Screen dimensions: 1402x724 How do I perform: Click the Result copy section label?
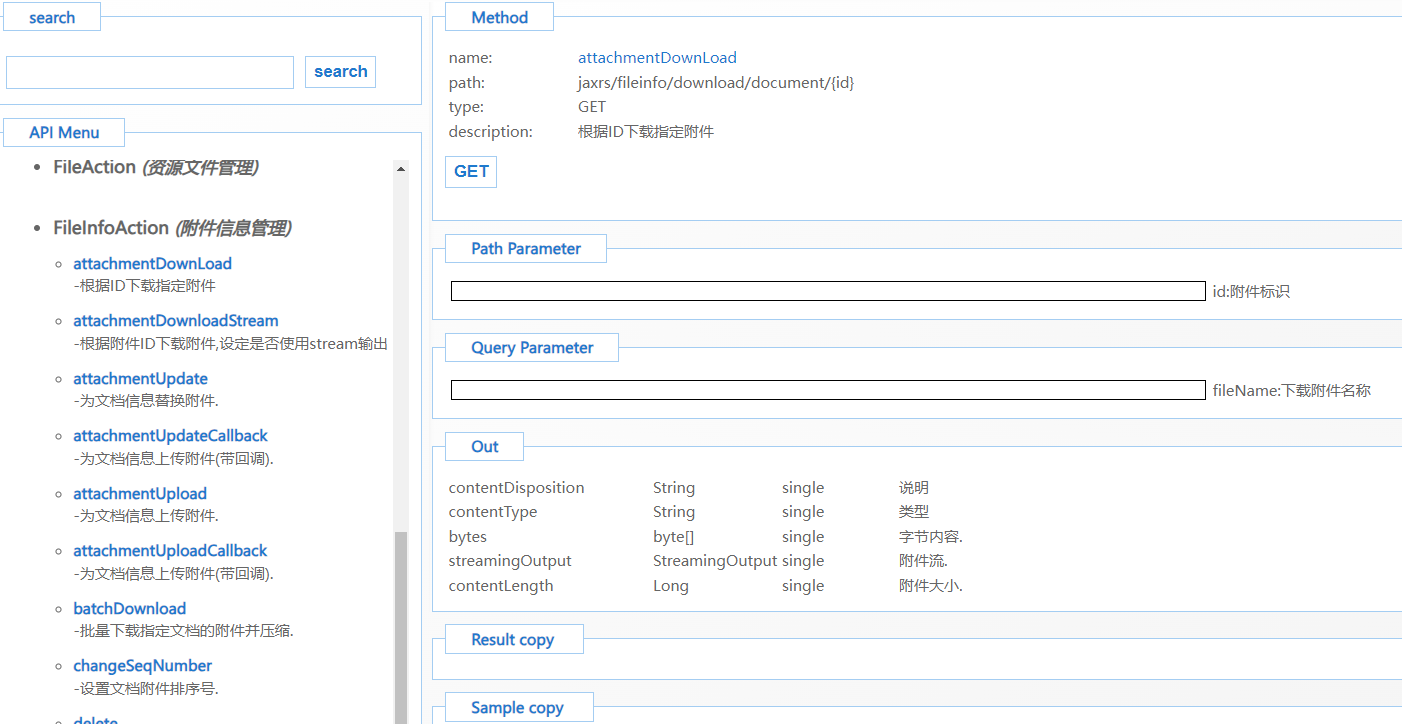tap(512, 640)
